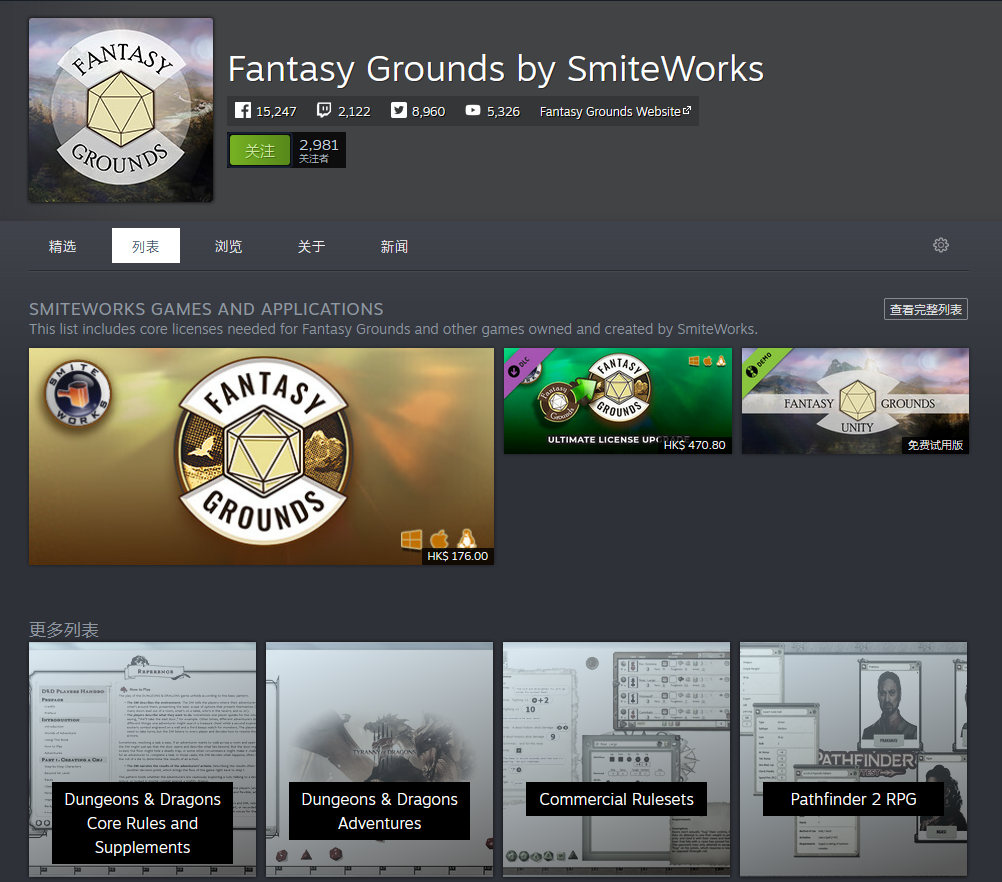This screenshot has width=1002, height=882.
Task: Open the SMITEWORKS GAMES AND APPLICATIONS heading
Action: pos(206,309)
